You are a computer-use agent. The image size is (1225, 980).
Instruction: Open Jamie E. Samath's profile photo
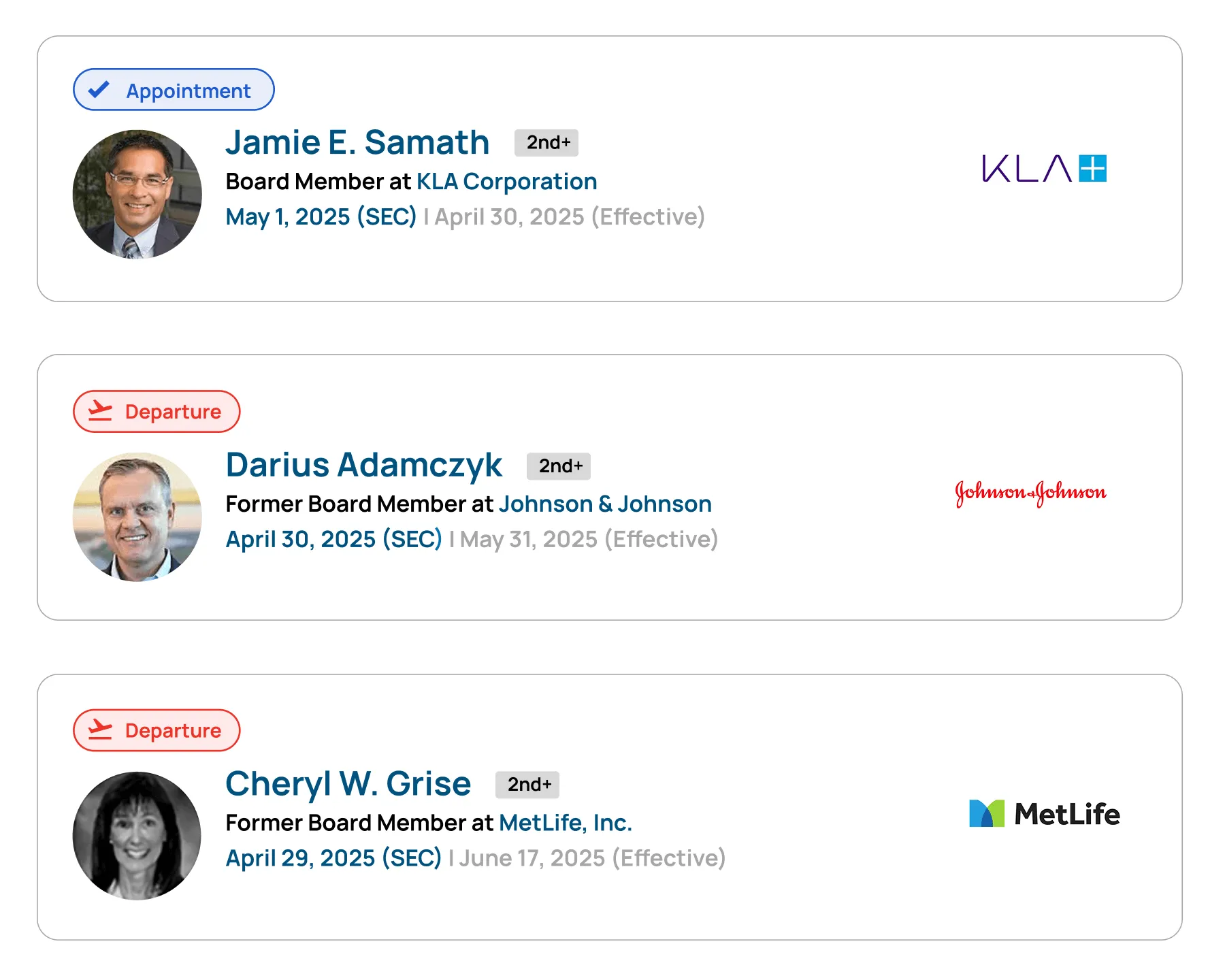[x=137, y=195]
